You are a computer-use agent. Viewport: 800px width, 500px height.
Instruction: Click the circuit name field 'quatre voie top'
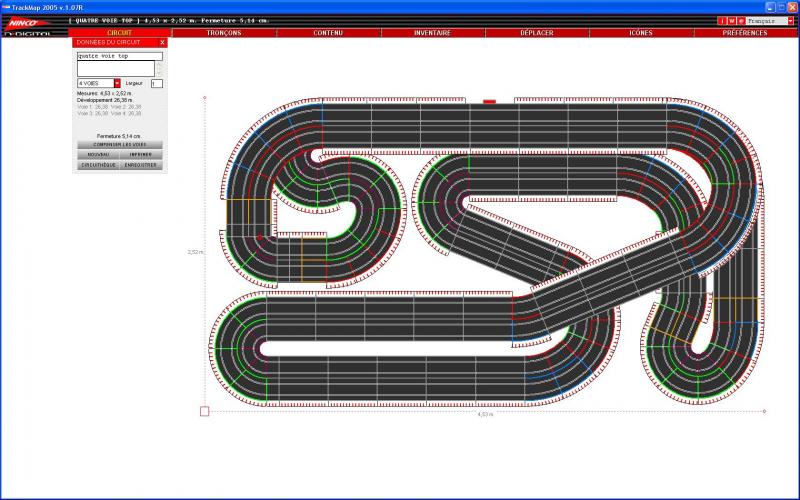[119, 56]
